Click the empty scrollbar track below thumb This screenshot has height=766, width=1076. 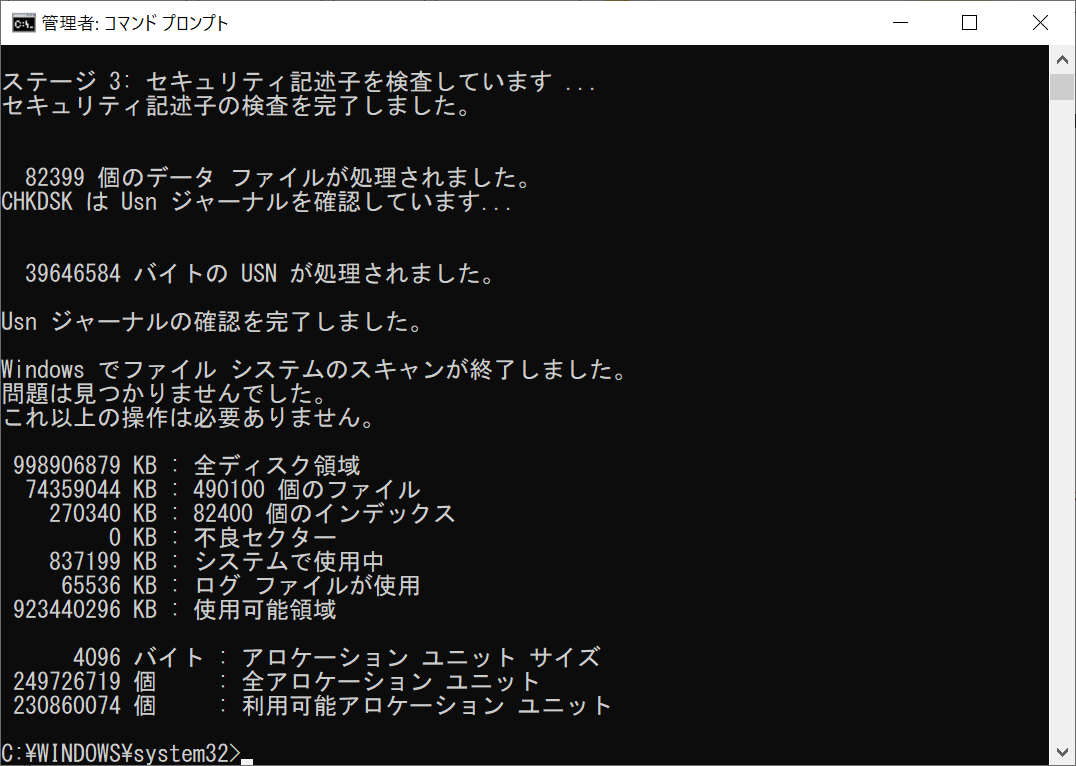coord(1062,419)
